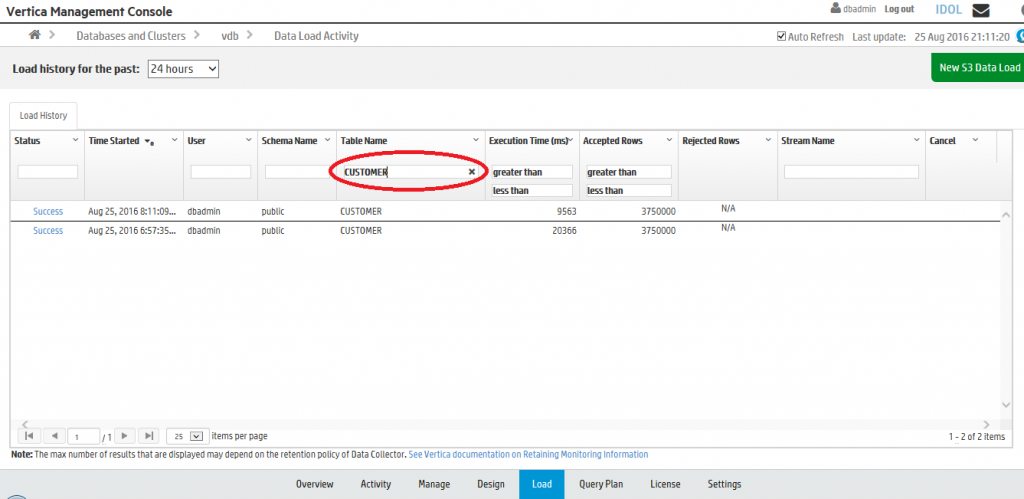1024x499 pixels.
Task: Open the Success status of 6:57:35 load
Action: (x=48, y=231)
